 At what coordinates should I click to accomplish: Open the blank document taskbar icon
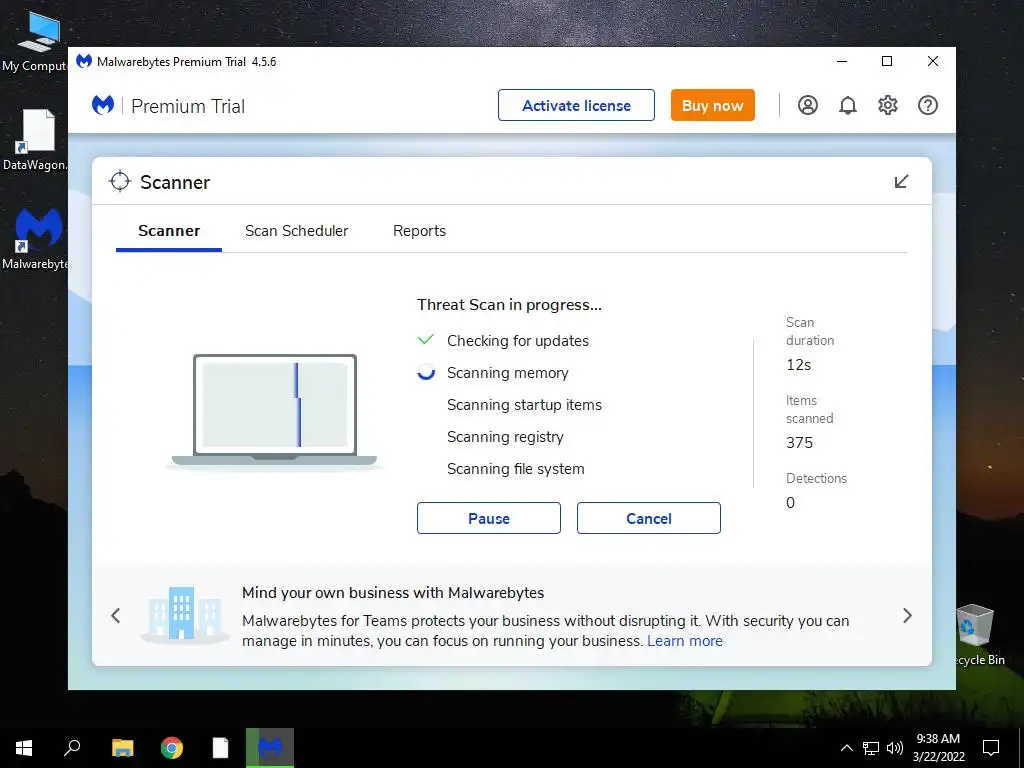point(220,748)
